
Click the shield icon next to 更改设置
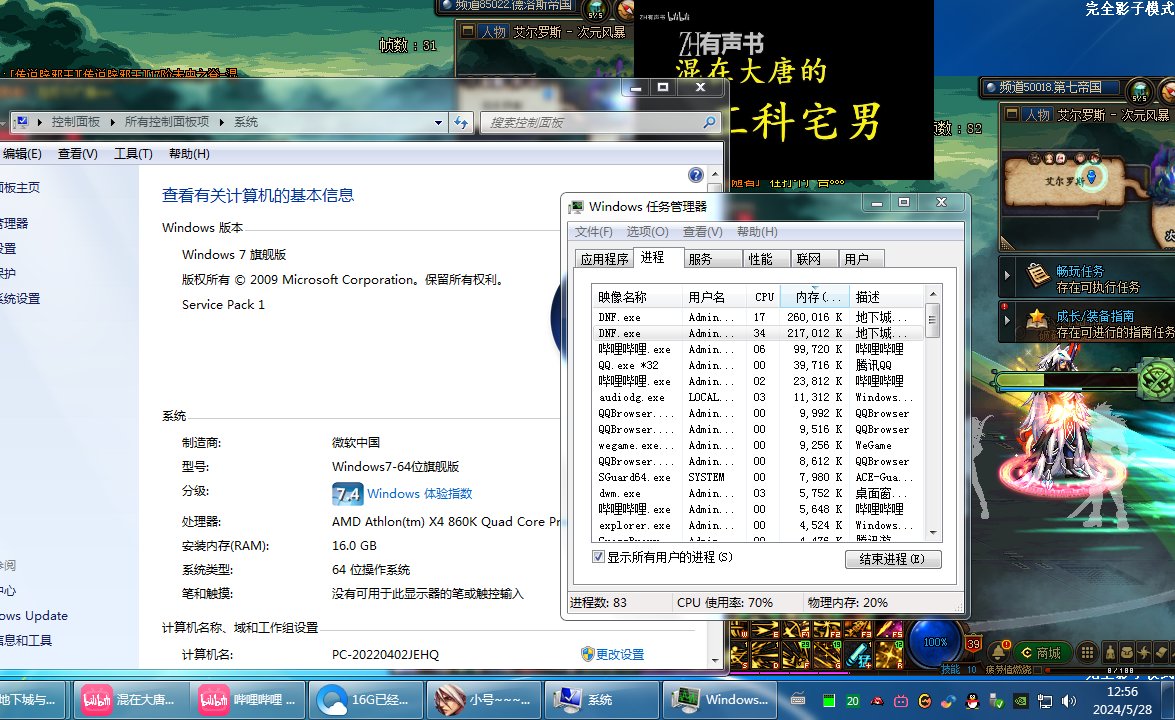[588, 653]
